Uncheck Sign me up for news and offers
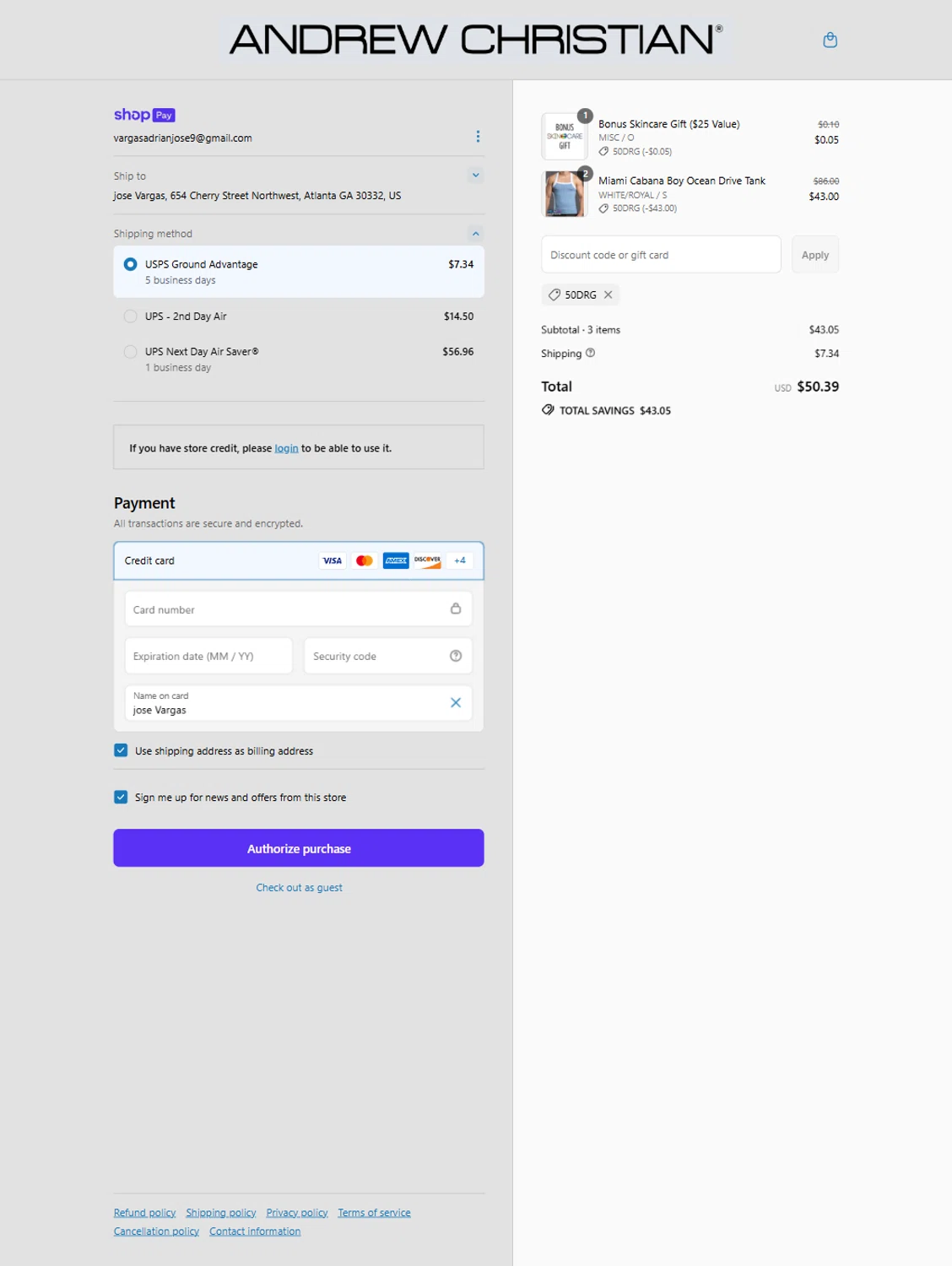 pyautogui.click(x=121, y=797)
